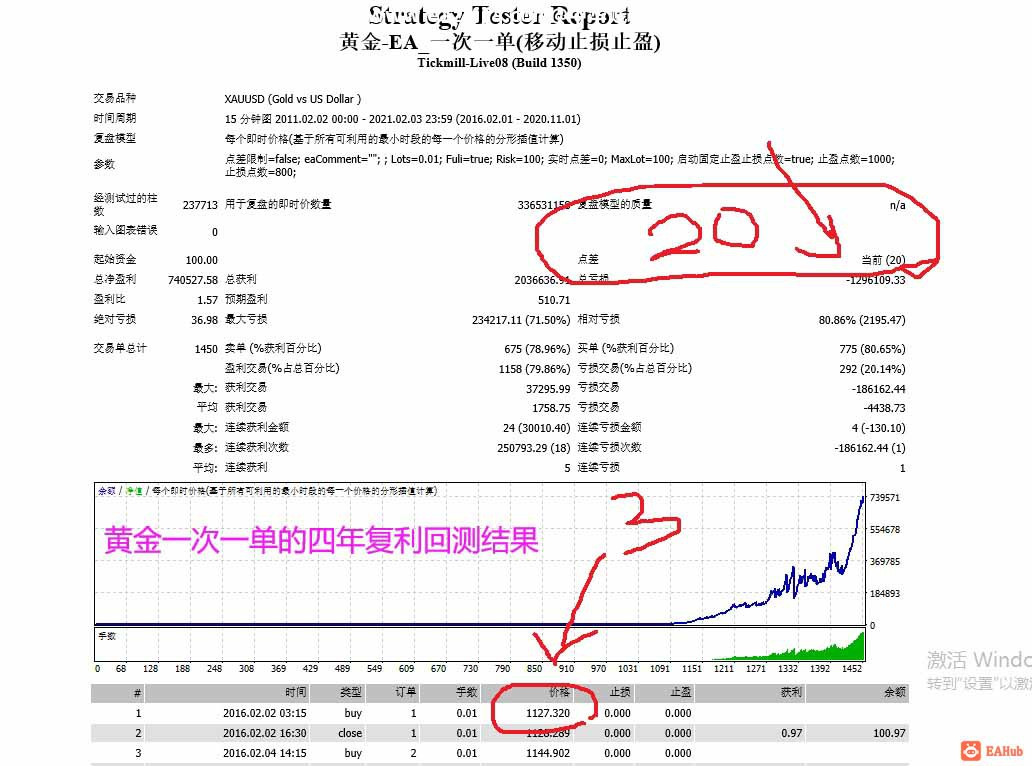Screen dimensions: 1032x766
Task: Click the 手数 label in the lots chart
Action: 107,636
